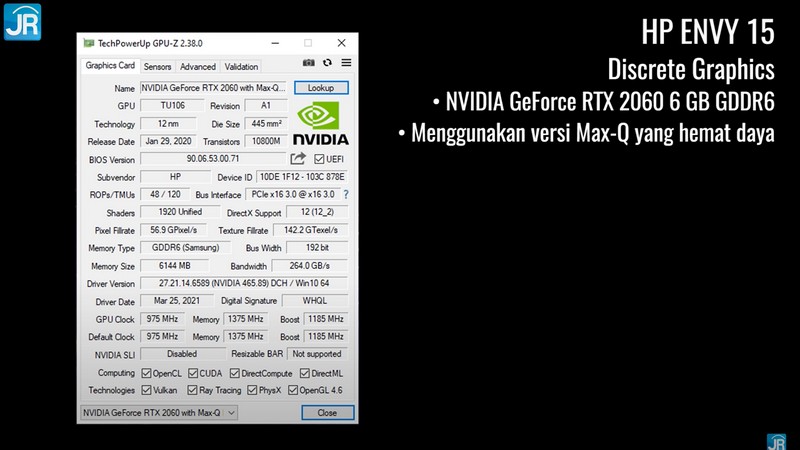Select the Graphics Card tab
Viewport: 800px width, 450px height.
pos(110,65)
